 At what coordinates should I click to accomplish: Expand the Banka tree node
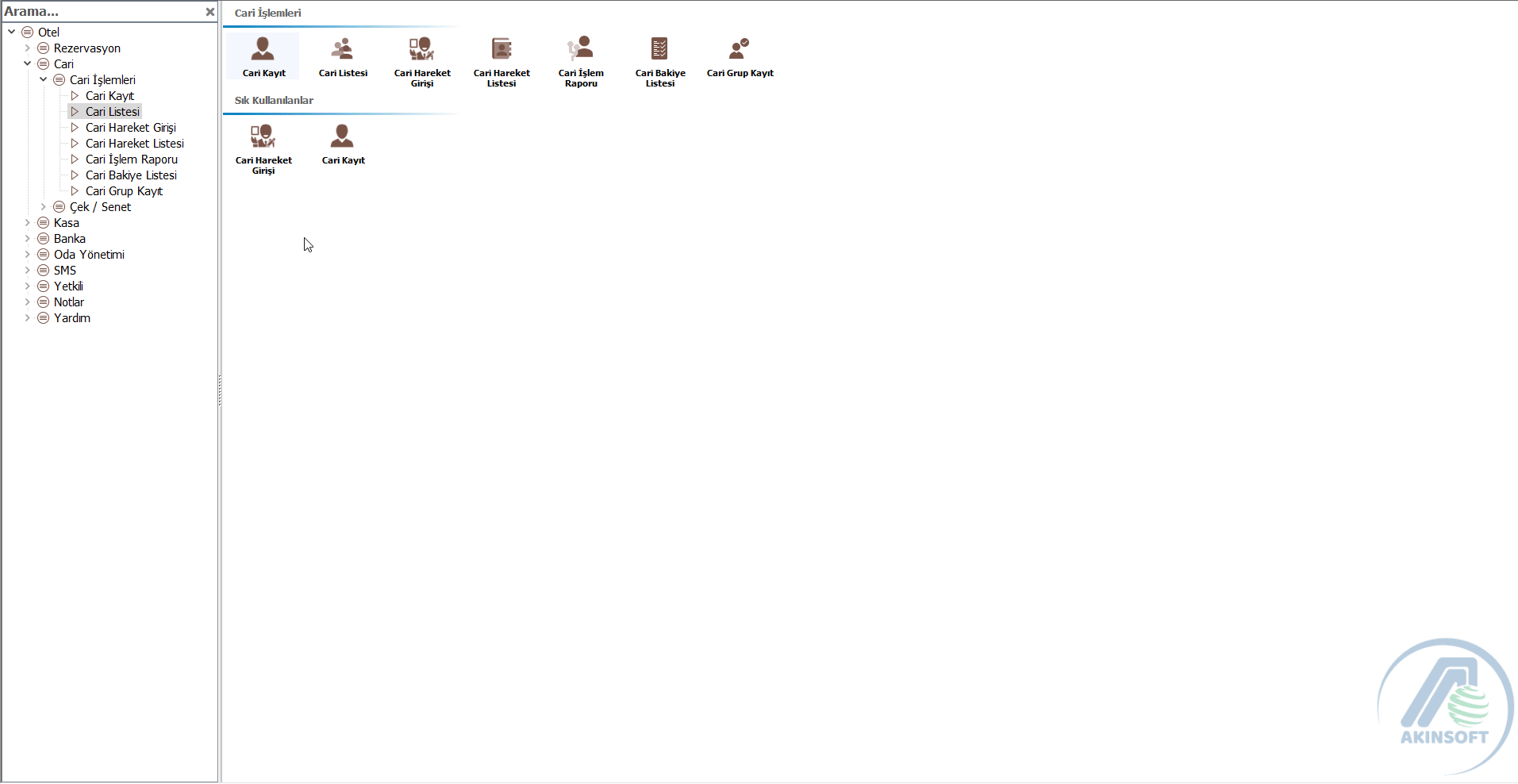(x=27, y=238)
